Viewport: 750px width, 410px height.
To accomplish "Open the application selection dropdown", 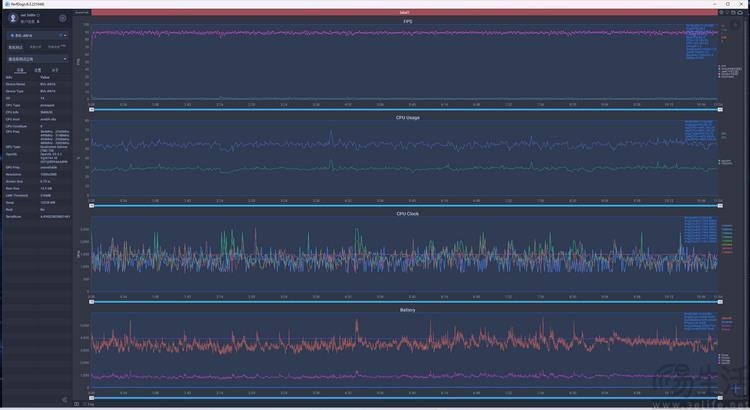I will [37, 59].
